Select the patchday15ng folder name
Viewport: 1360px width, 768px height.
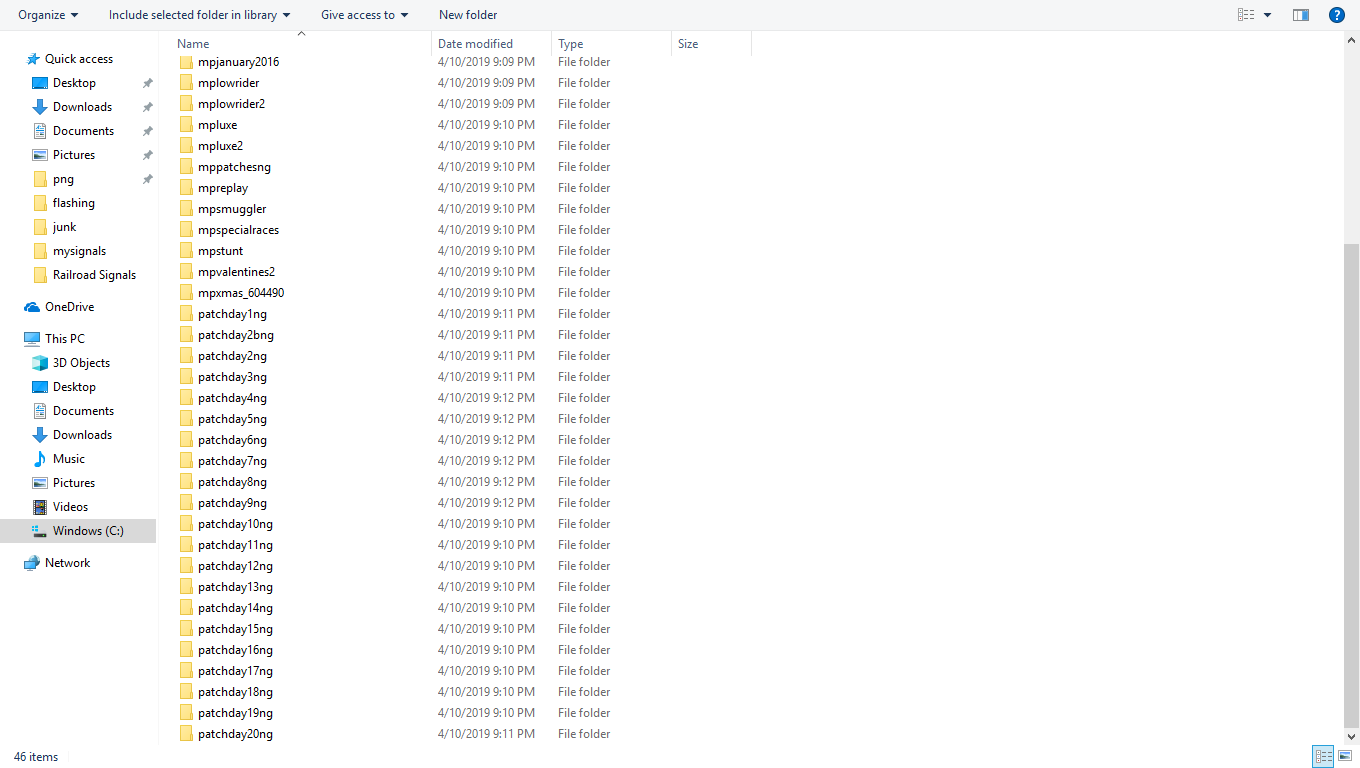click(x=235, y=629)
